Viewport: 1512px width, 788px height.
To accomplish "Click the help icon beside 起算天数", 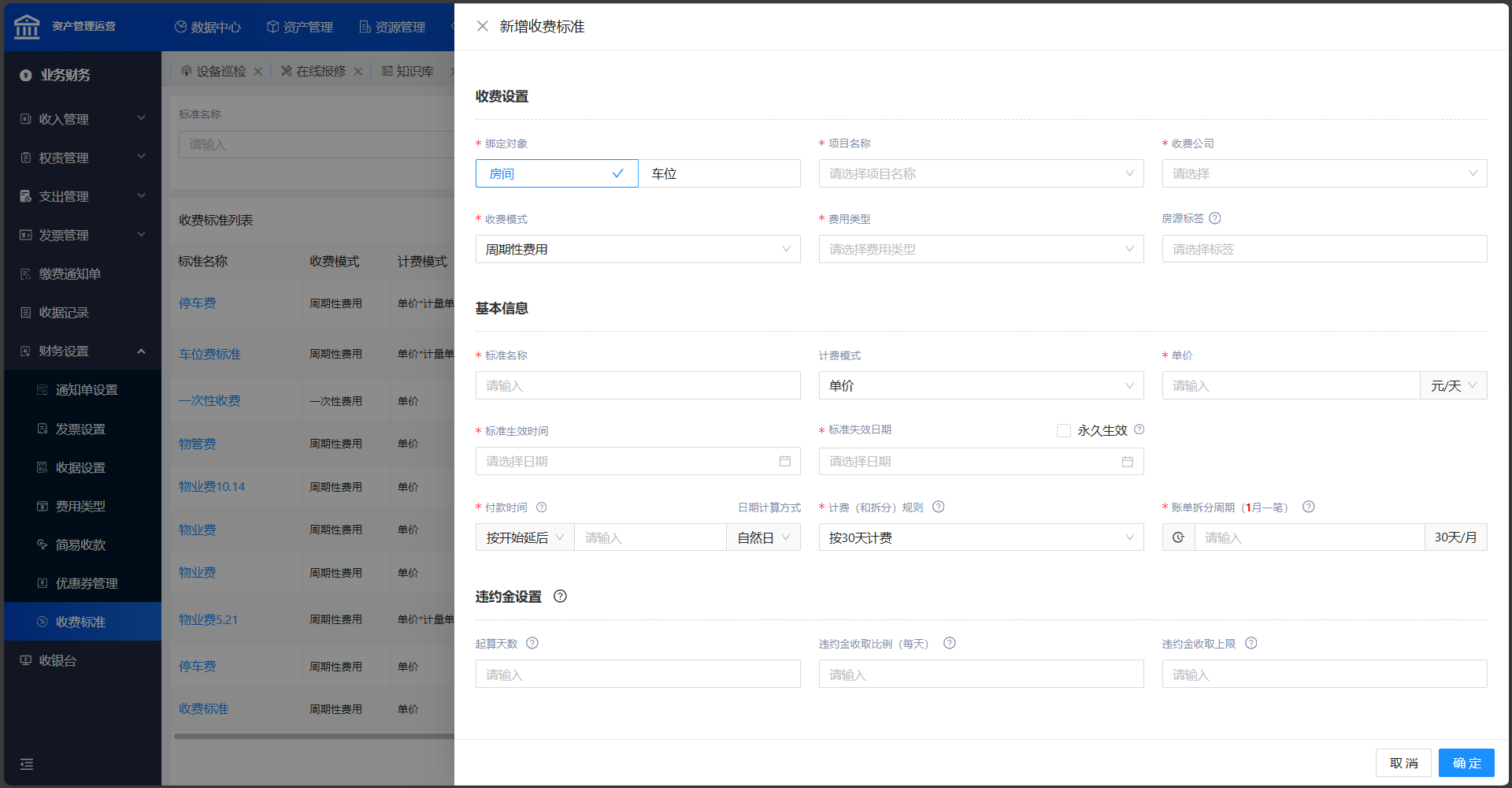I will [x=532, y=643].
